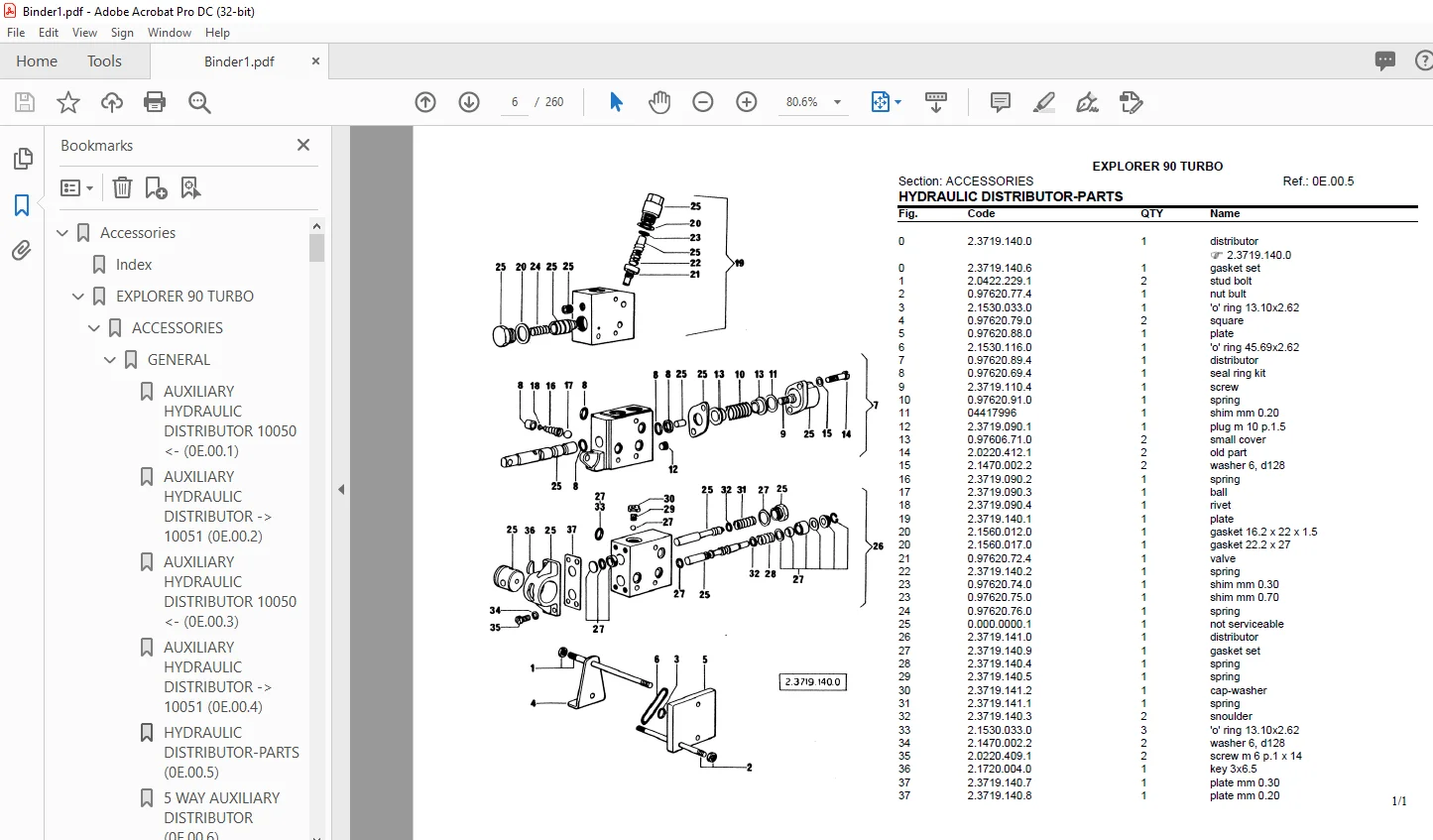Open the File menu
This screenshot has height=840, width=1433.
(x=16, y=33)
